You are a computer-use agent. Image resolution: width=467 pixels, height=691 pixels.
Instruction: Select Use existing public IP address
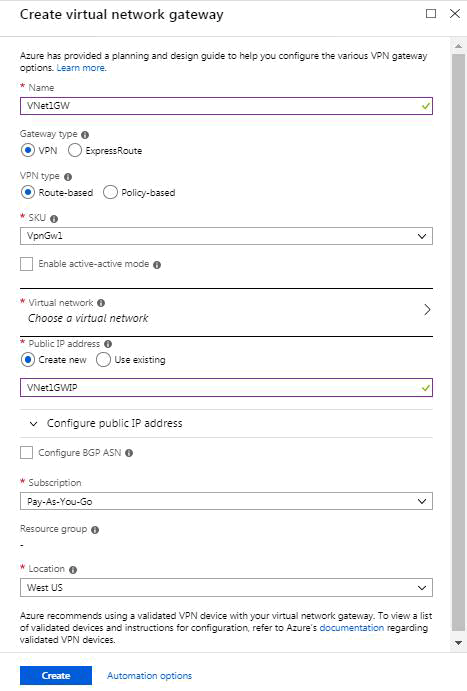(103, 360)
